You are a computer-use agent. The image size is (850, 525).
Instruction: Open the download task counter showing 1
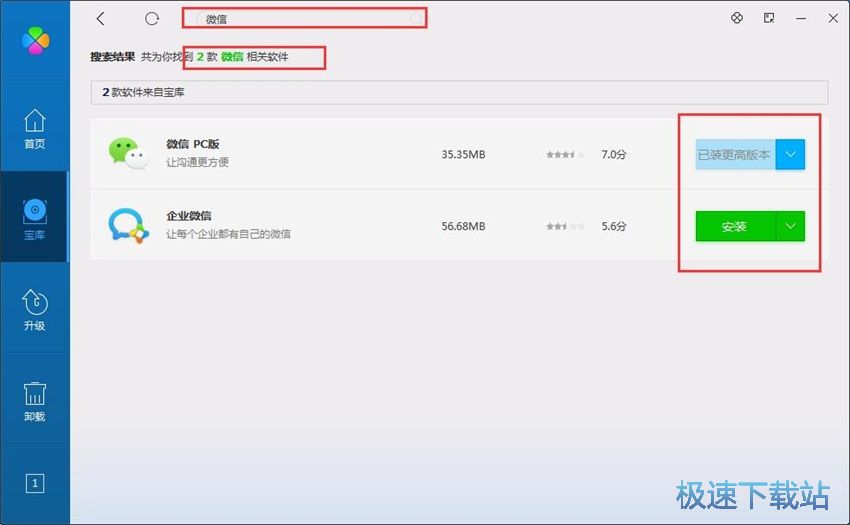point(35,483)
